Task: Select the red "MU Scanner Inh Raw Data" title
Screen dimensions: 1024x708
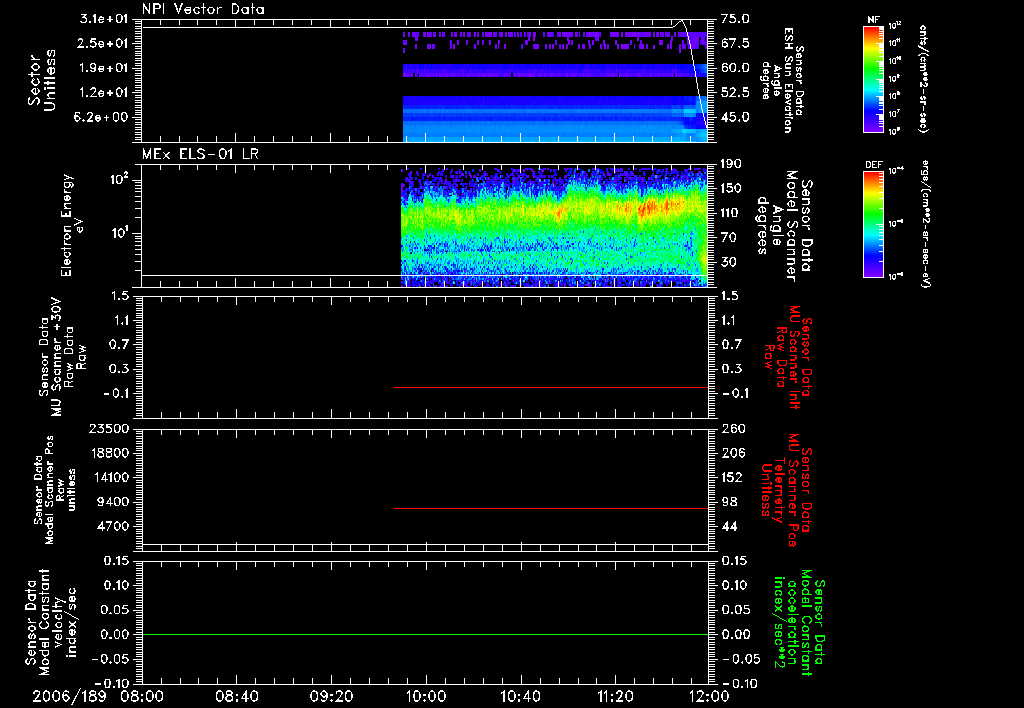Action: (787, 357)
